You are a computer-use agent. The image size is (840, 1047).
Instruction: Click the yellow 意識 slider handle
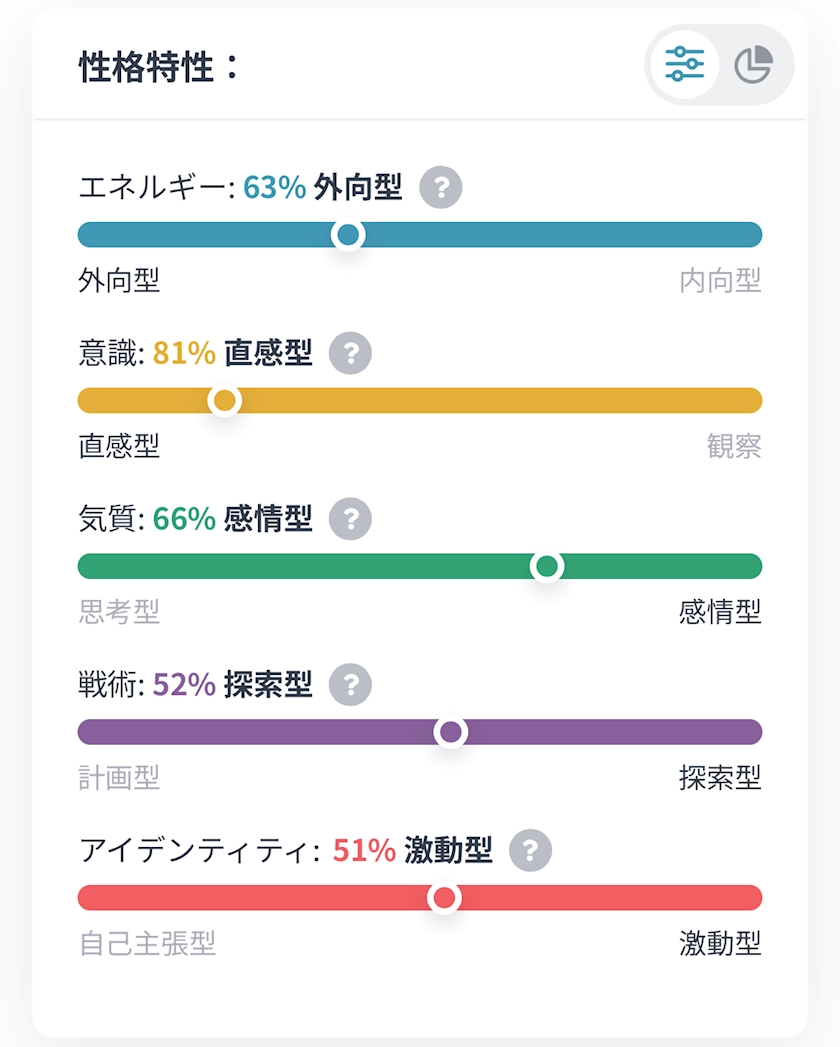pos(225,401)
